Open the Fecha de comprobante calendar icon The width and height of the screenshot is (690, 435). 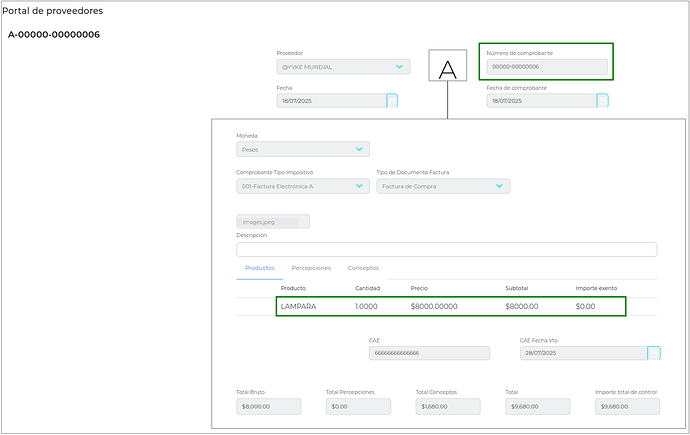(603, 100)
